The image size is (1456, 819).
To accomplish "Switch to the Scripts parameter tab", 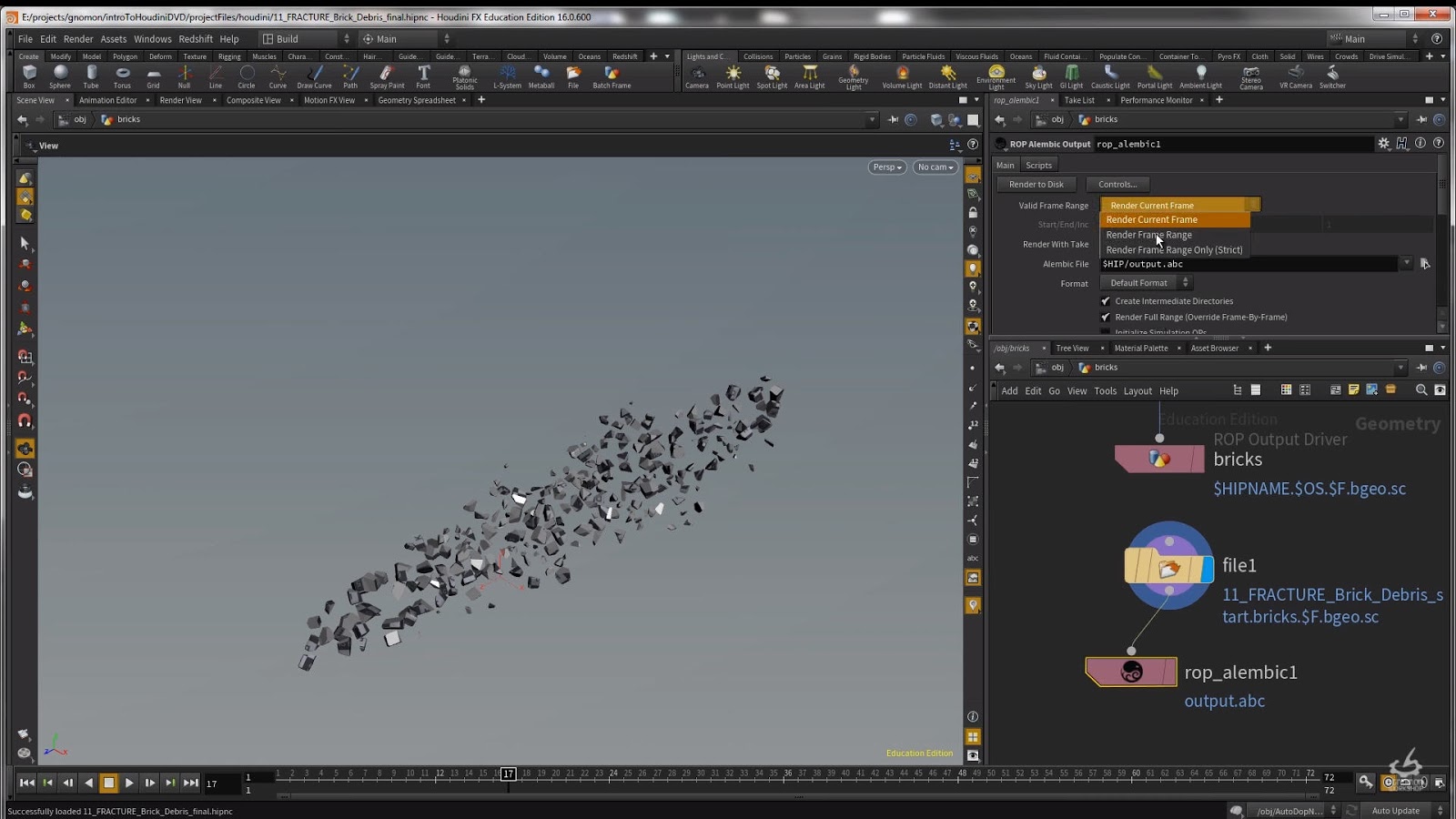I will coord(1038,166).
